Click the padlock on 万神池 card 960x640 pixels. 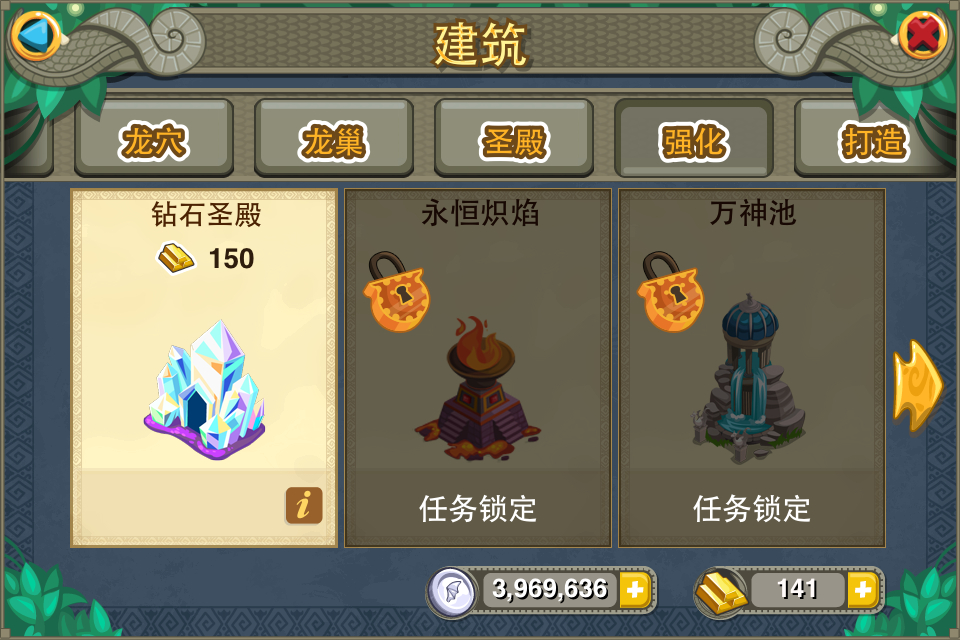tap(671, 292)
